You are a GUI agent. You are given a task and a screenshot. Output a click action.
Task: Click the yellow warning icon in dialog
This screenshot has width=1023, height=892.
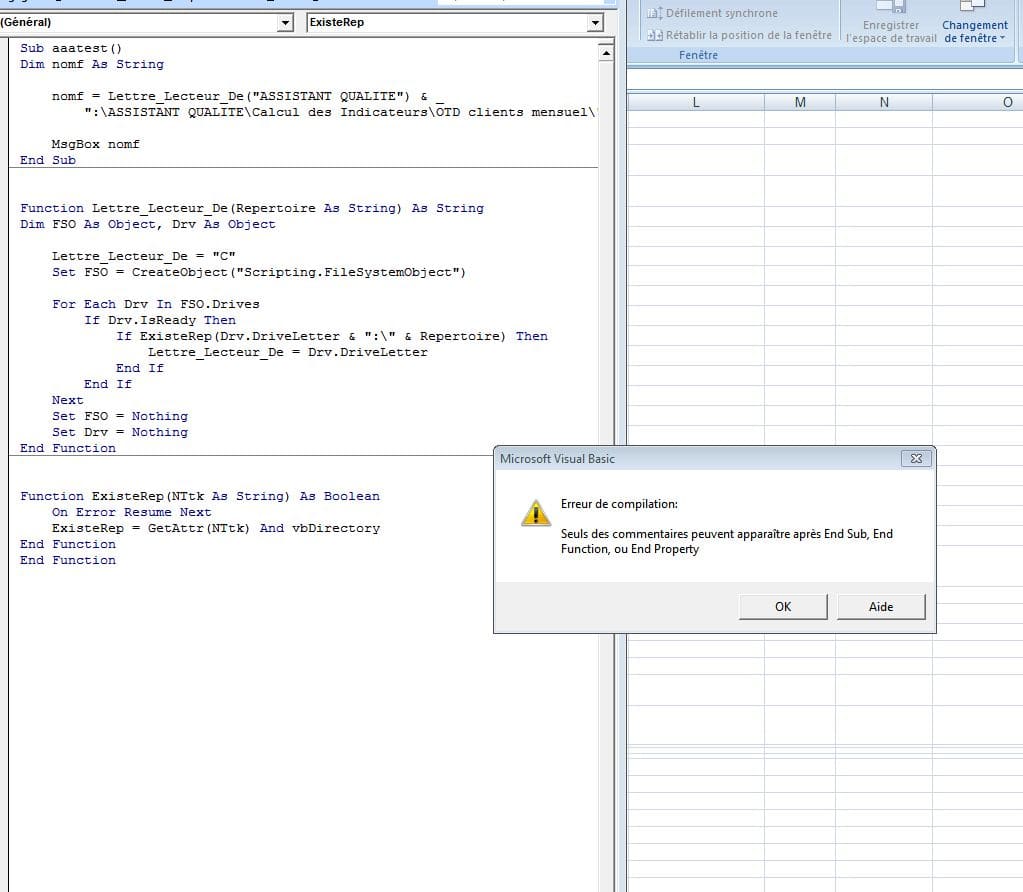click(536, 513)
